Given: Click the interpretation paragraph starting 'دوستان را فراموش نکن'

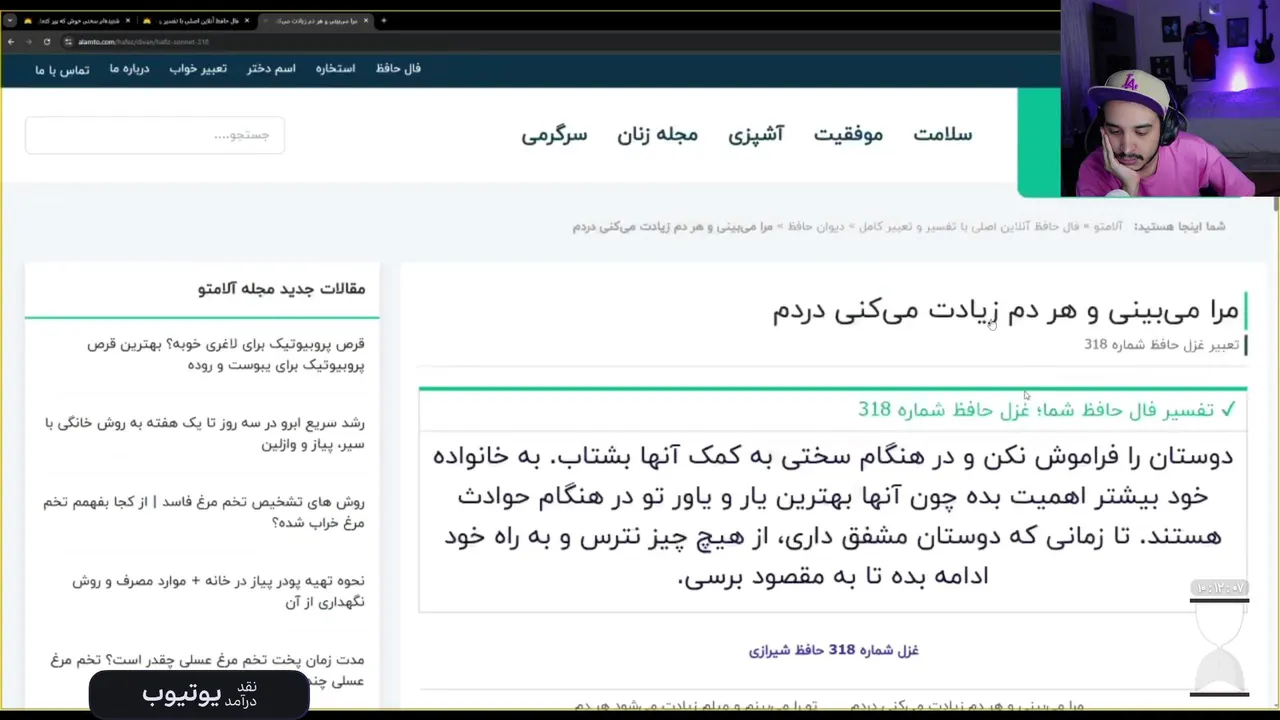Looking at the screenshot, I should pyautogui.click(x=833, y=516).
